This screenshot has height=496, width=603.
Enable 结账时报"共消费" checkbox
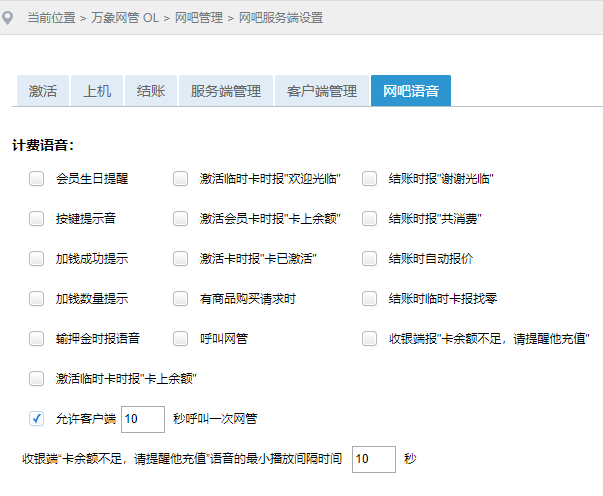coord(370,218)
